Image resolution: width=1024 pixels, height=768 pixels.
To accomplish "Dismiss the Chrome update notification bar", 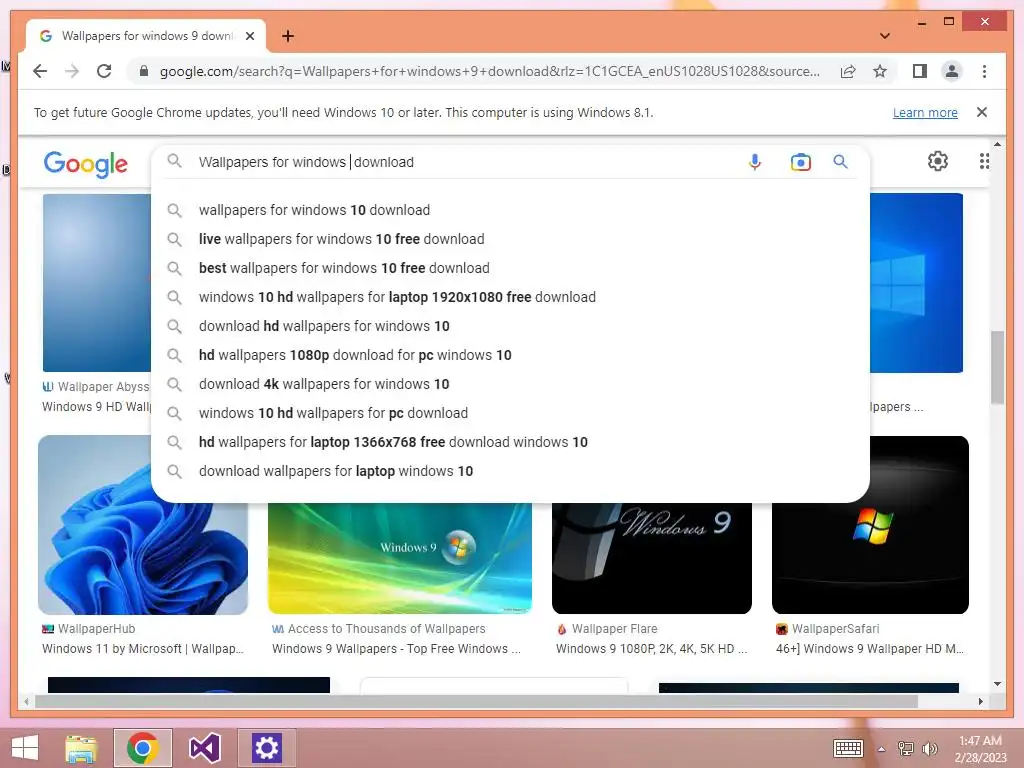I will [982, 112].
